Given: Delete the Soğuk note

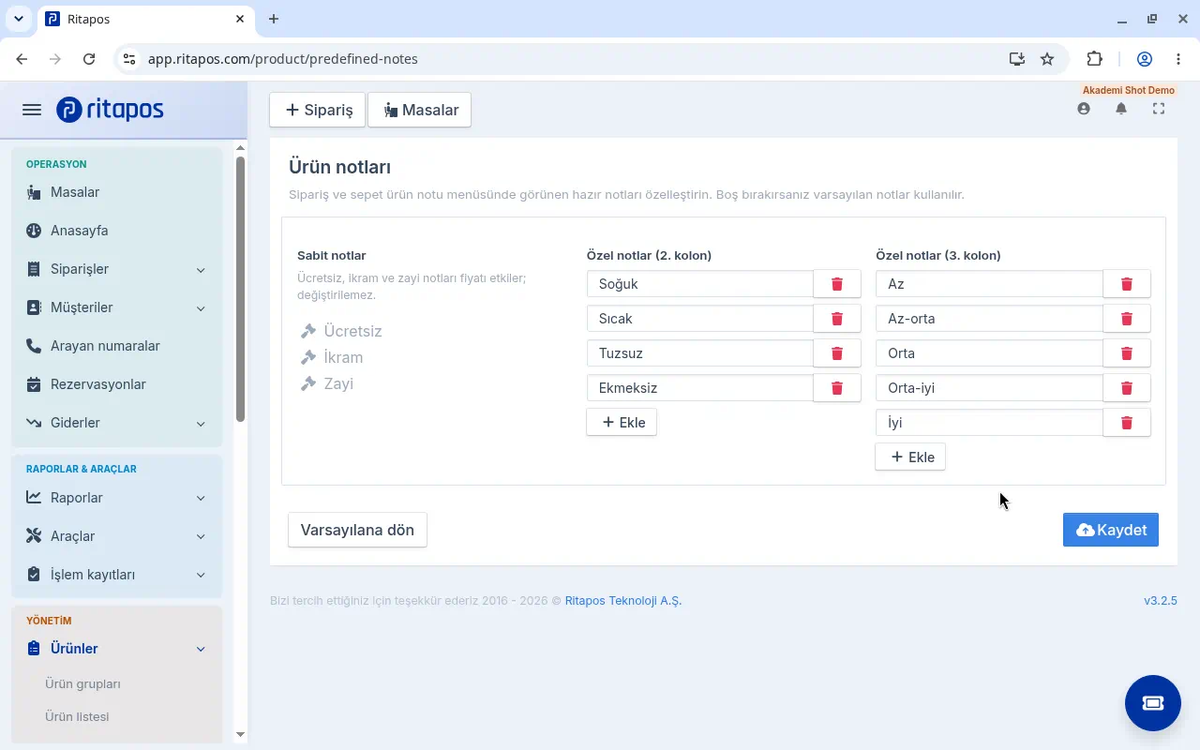Looking at the screenshot, I should point(837,284).
